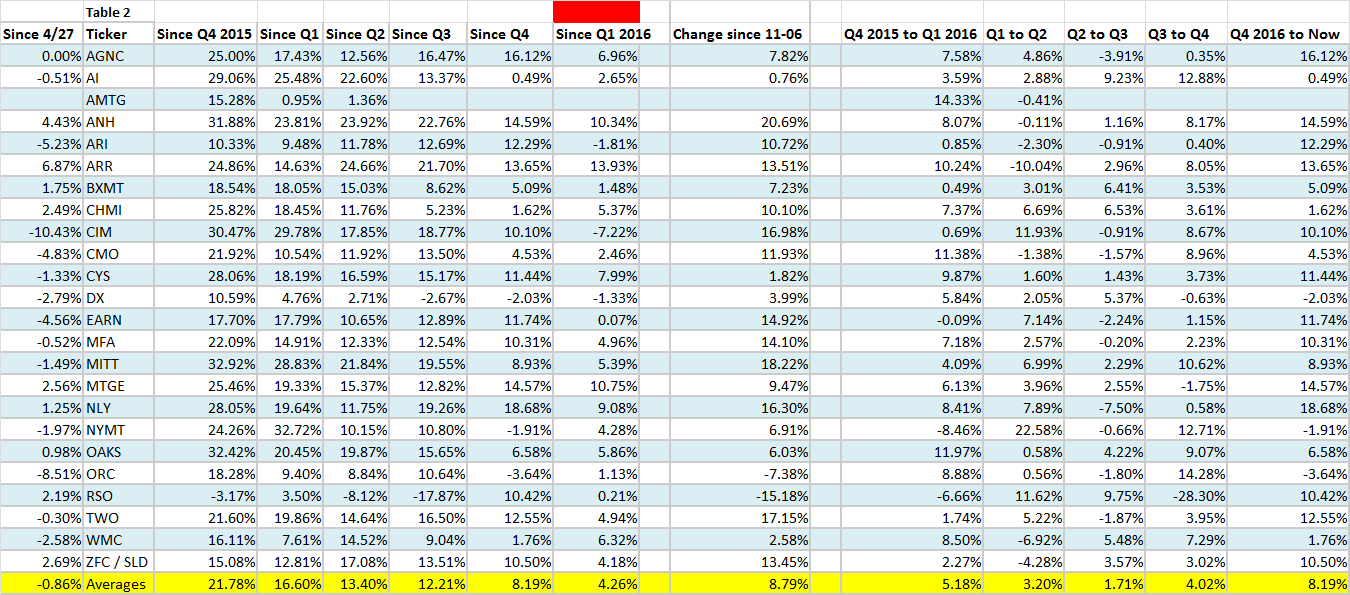Select the NYMT 22.58% Q1 to Q2 cell
Viewport: 1350px width, 595px height.
point(1024,430)
